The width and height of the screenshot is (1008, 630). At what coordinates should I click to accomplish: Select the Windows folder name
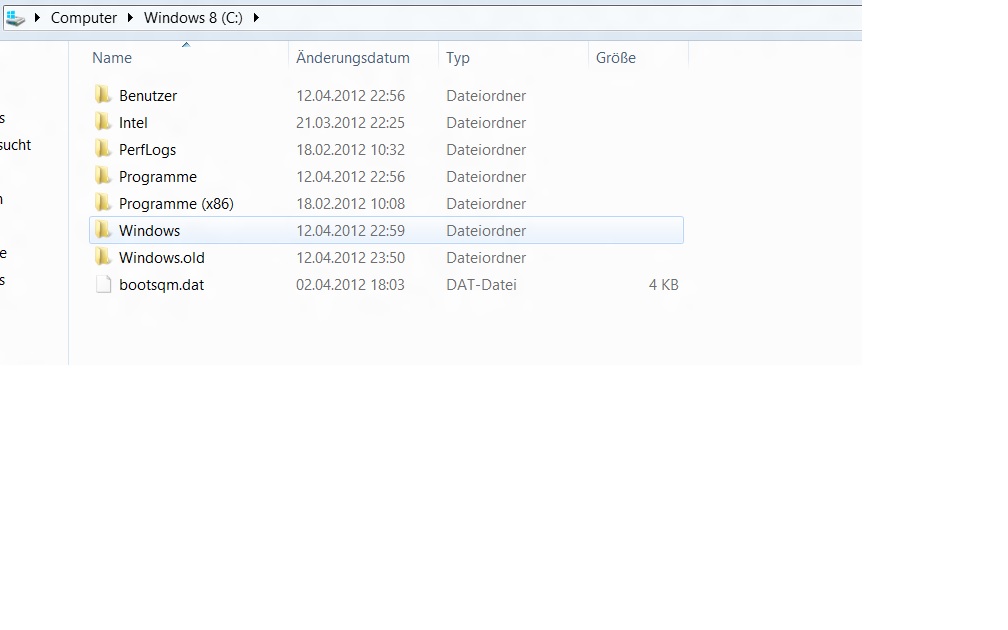pos(149,231)
